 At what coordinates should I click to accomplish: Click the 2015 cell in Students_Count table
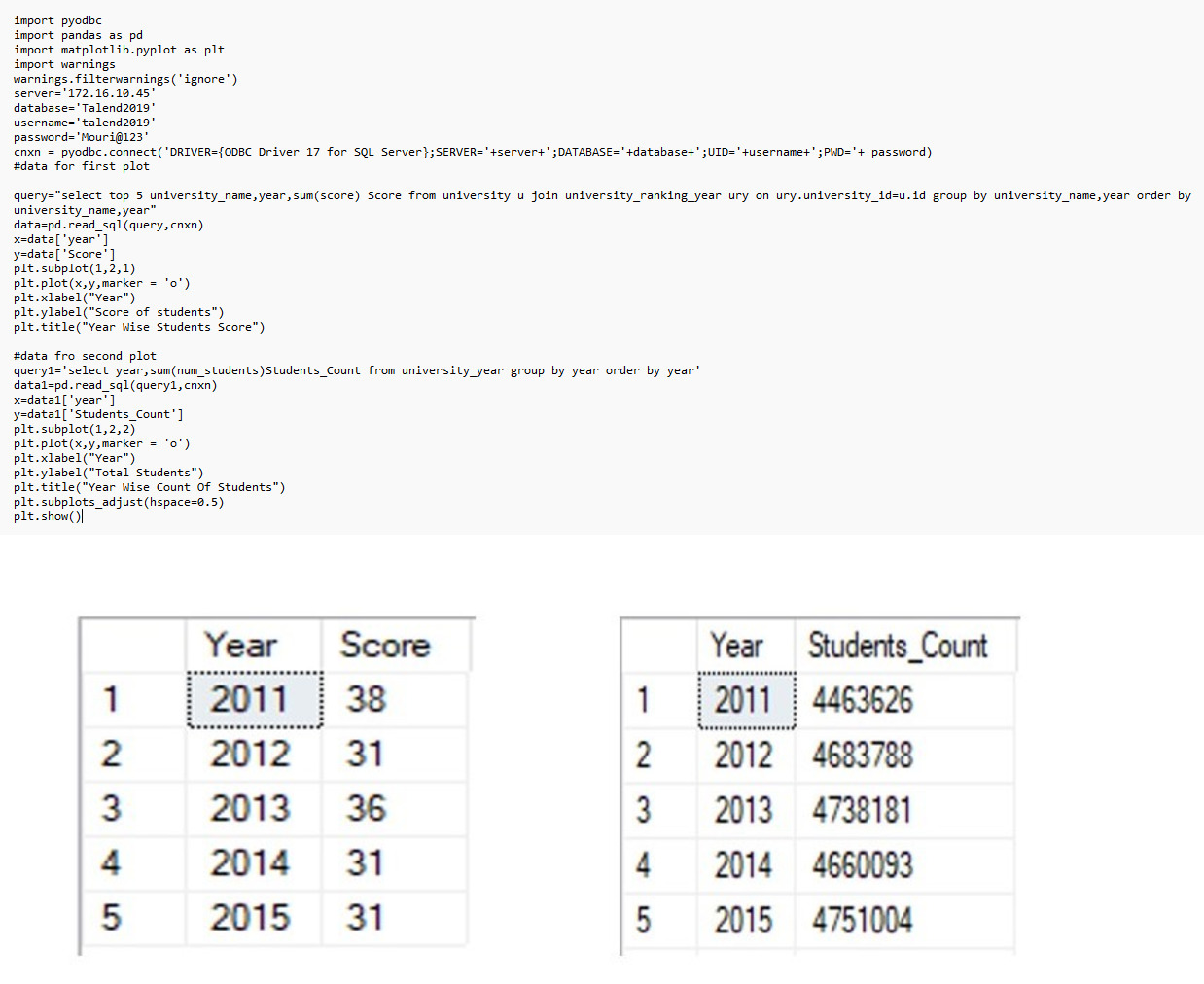coord(743,920)
